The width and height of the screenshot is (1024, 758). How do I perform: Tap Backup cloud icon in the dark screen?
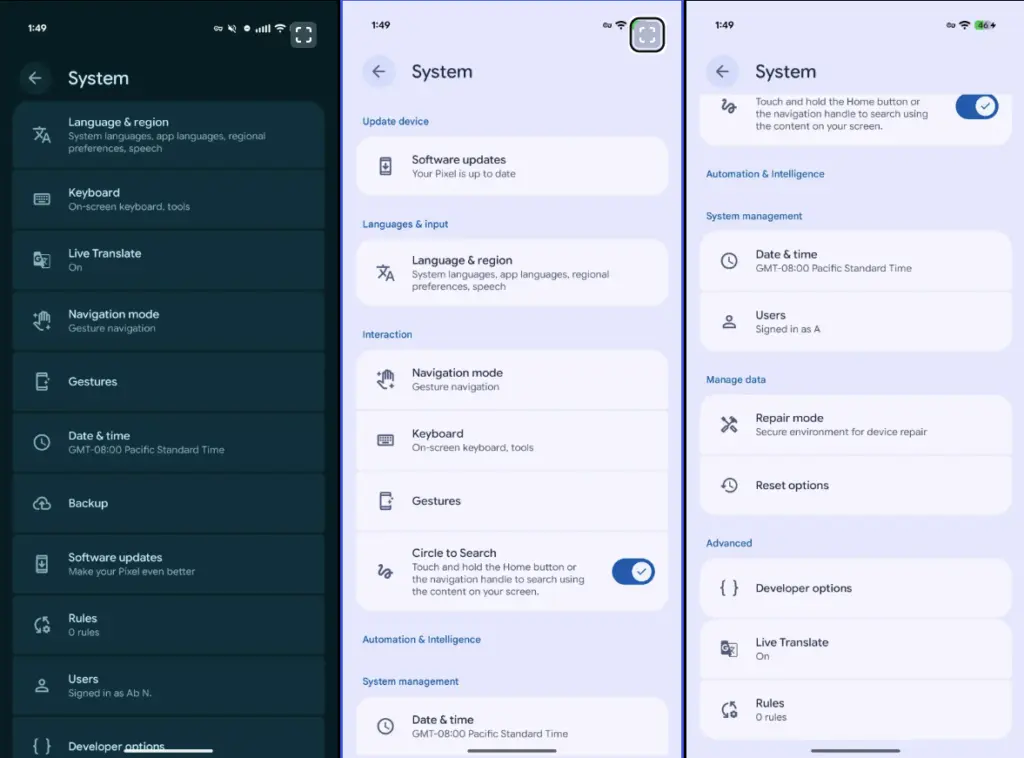coord(42,503)
